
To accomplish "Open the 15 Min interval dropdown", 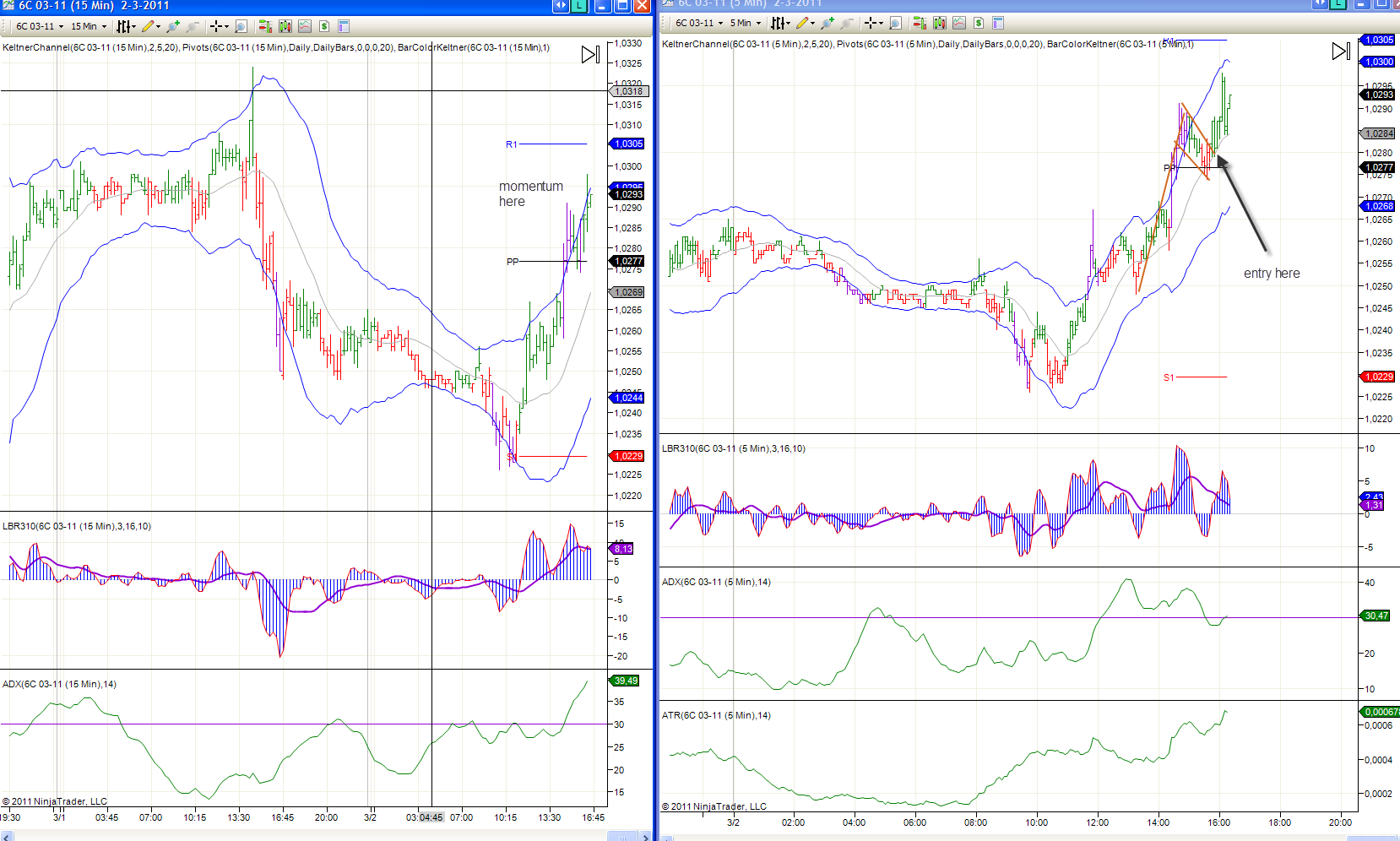I will [x=89, y=26].
